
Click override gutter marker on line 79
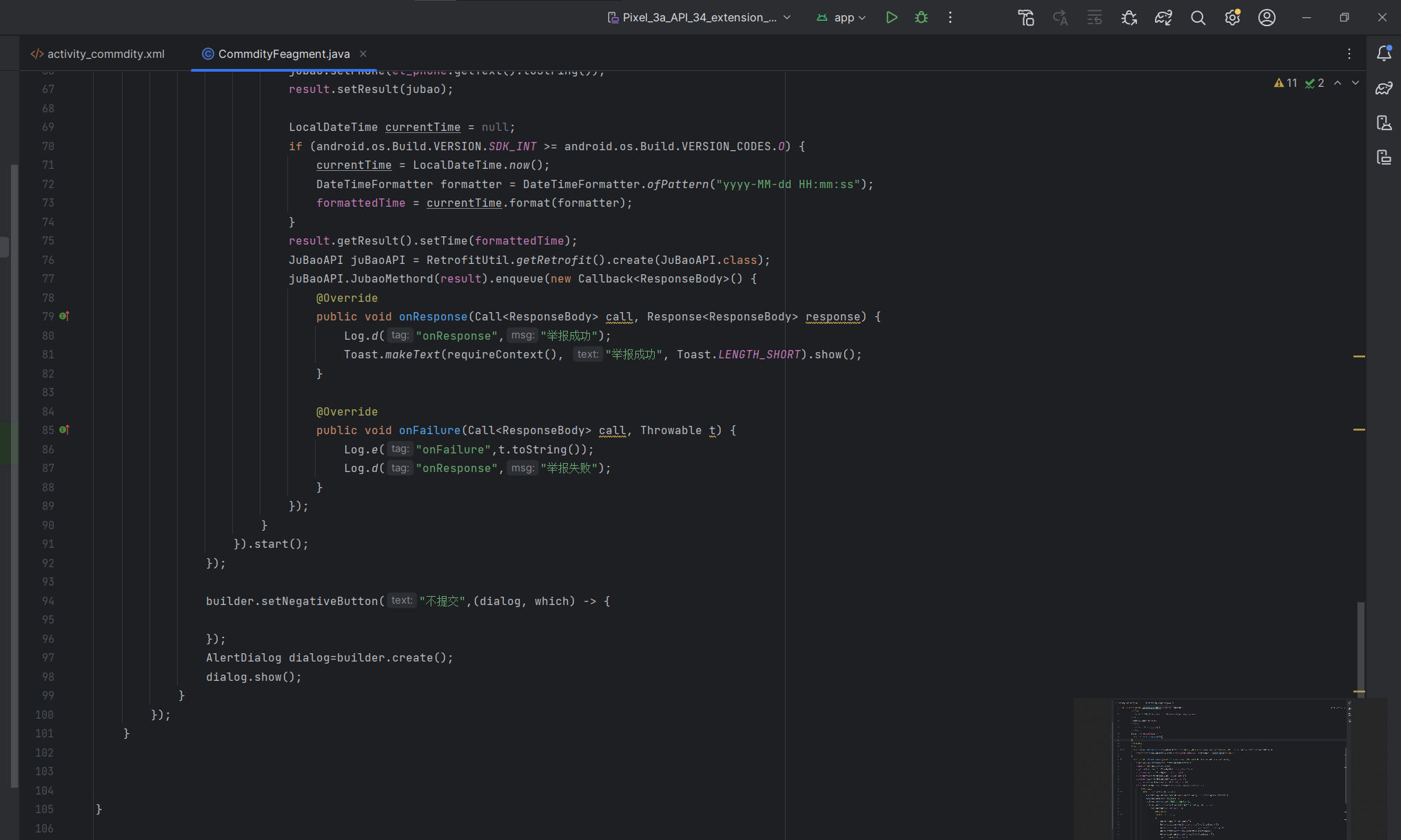point(63,316)
